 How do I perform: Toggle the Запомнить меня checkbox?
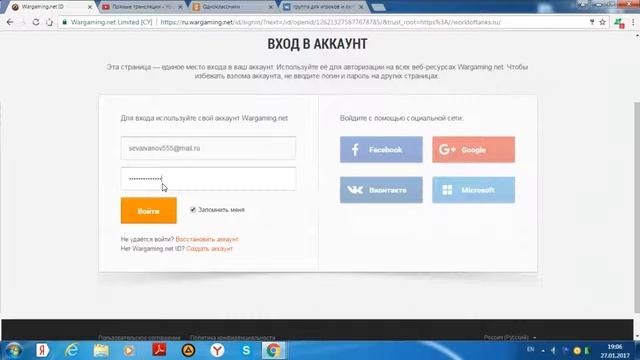click(x=193, y=210)
